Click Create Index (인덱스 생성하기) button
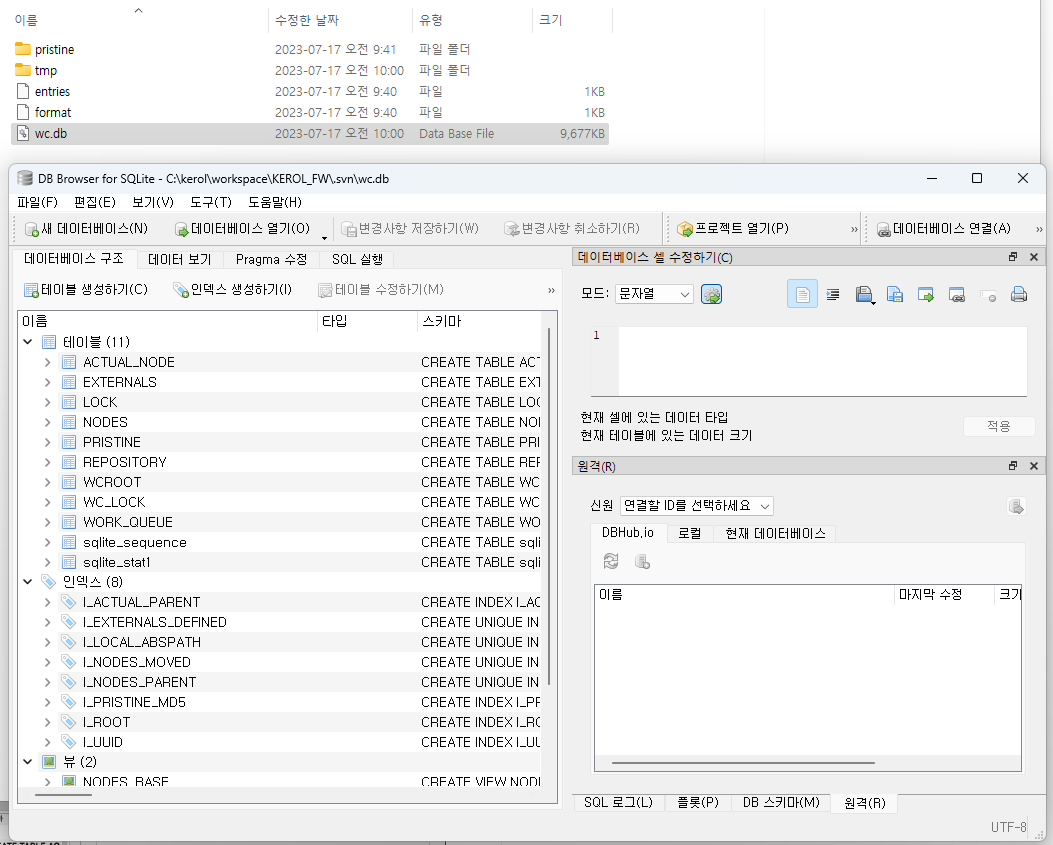Image resolution: width=1053 pixels, height=845 pixels. point(232,290)
